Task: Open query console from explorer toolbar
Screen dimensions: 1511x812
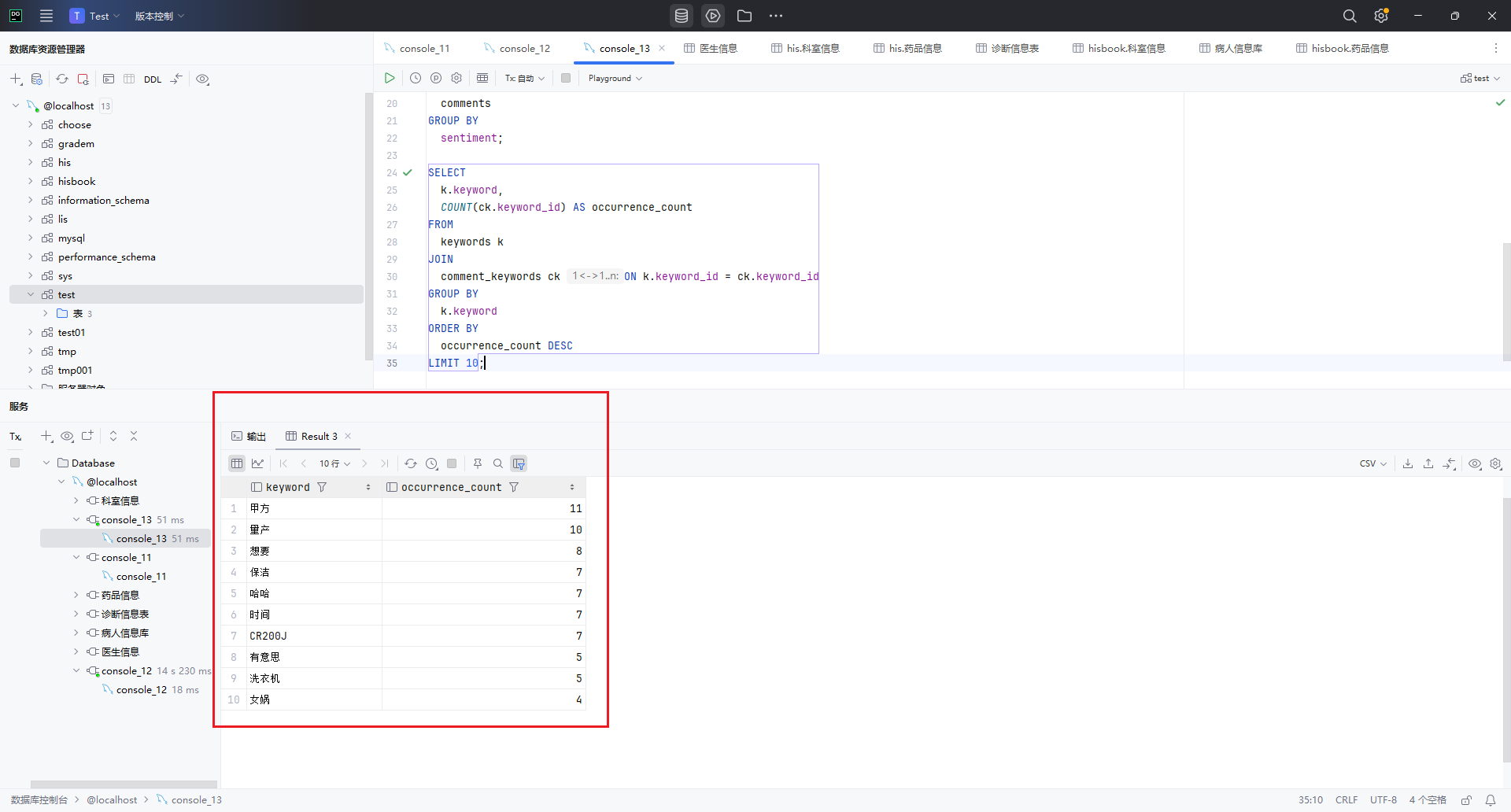Action: click(109, 79)
